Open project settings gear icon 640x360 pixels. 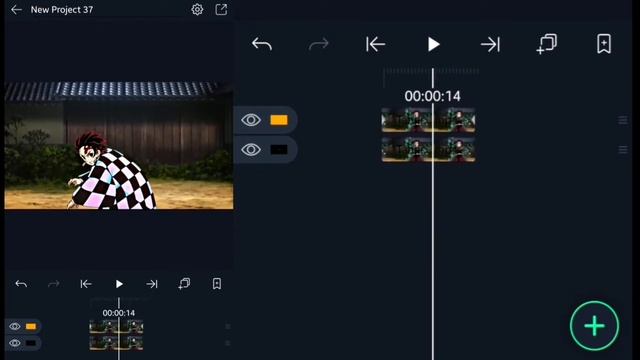[197, 9]
